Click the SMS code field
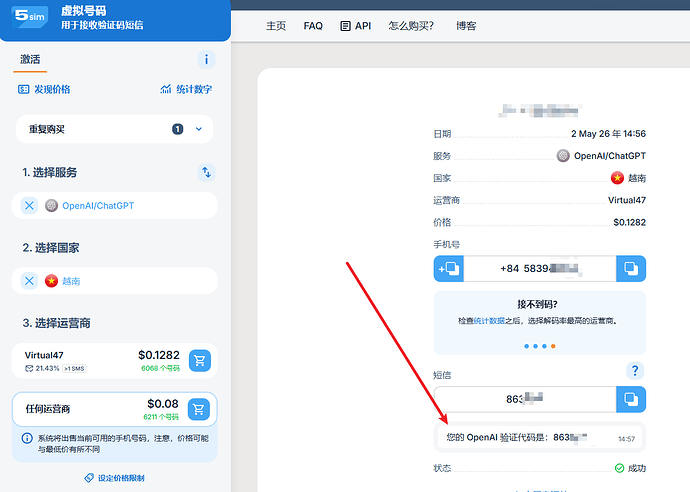 525,399
